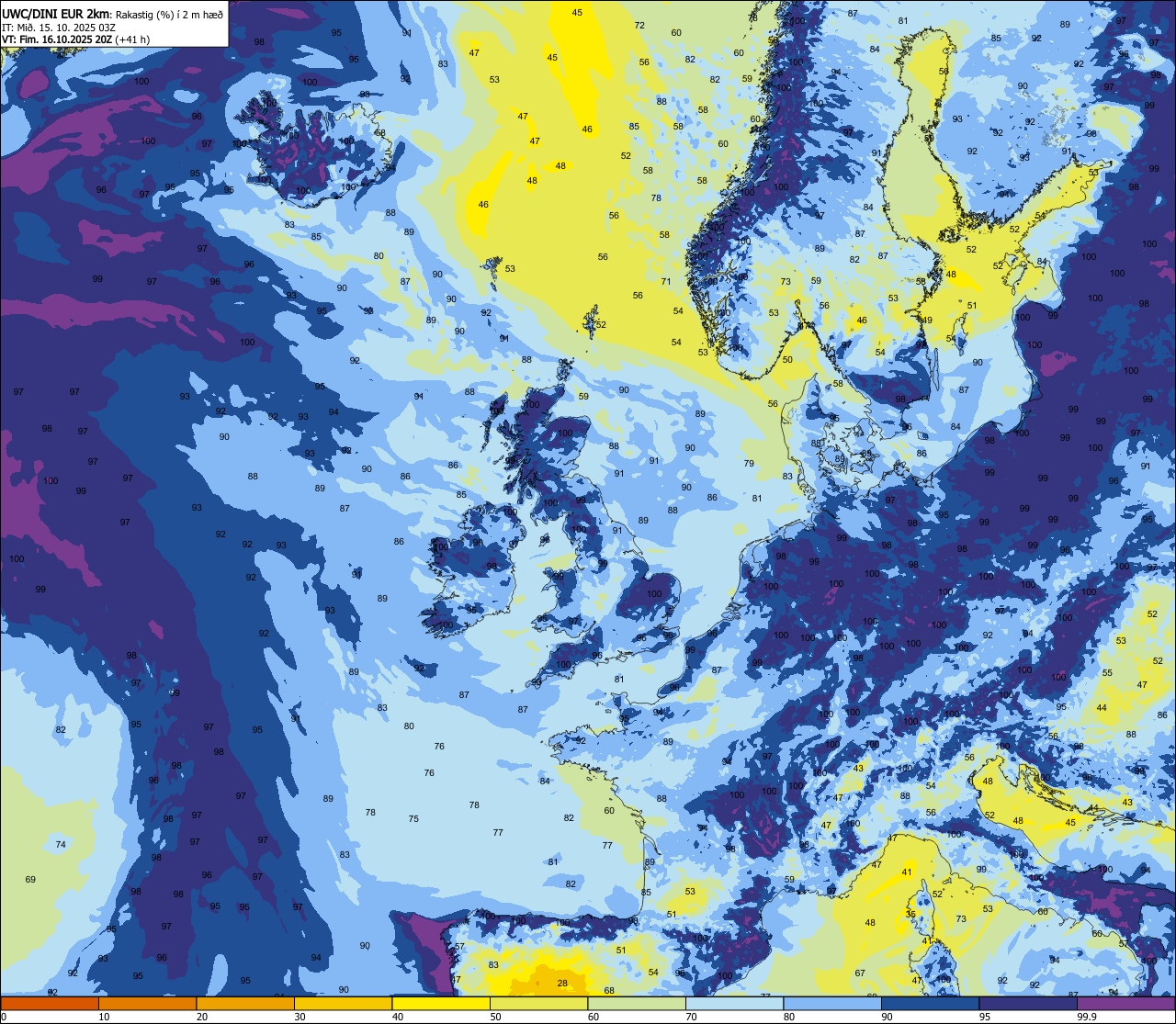Select the bright yellow 40–50 legend band
1176x1024 pixels.
coord(441,1003)
